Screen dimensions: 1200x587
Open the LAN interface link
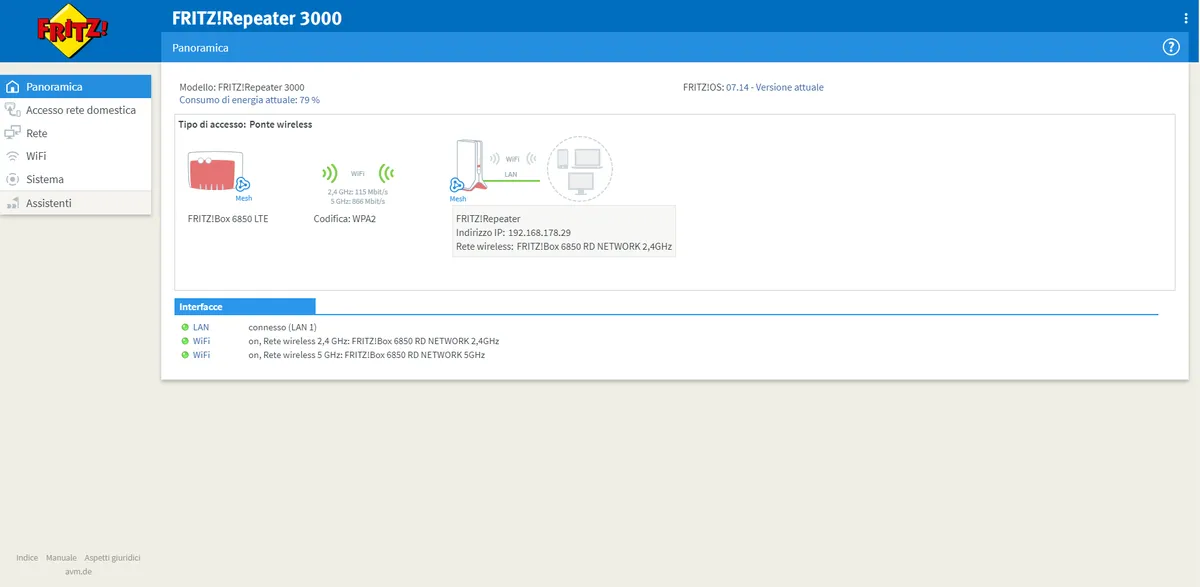(201, 327)
